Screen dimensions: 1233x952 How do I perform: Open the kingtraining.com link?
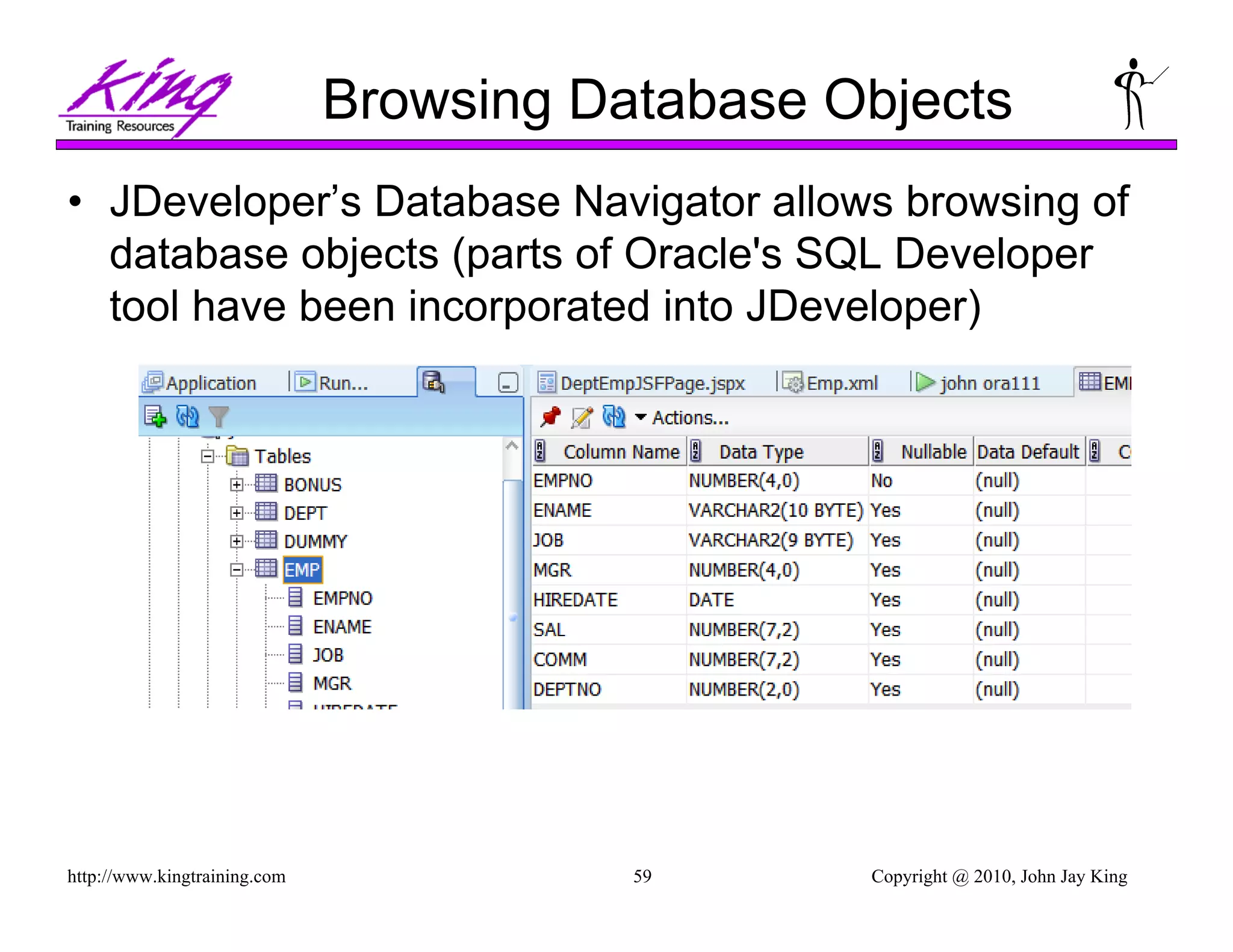tap(176, 876)
